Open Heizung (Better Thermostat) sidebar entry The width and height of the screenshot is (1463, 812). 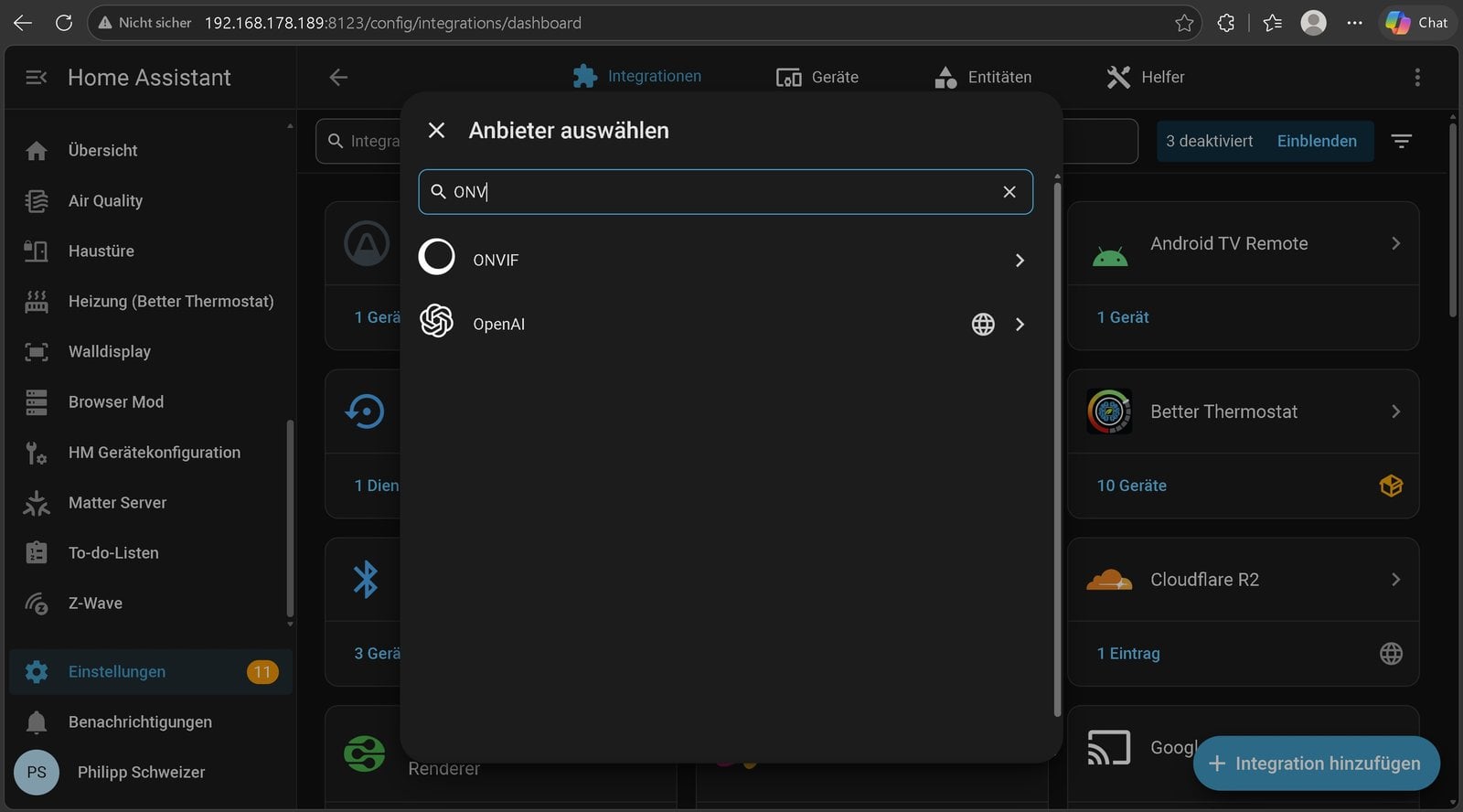tap(151, 301)
